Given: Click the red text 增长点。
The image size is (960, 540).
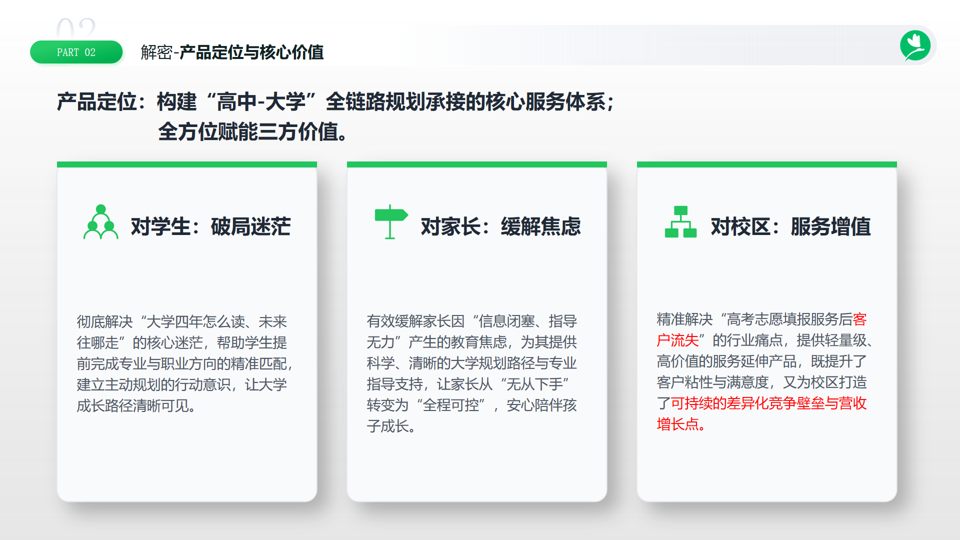Looking at the screenshot, I should coord(681,424).
